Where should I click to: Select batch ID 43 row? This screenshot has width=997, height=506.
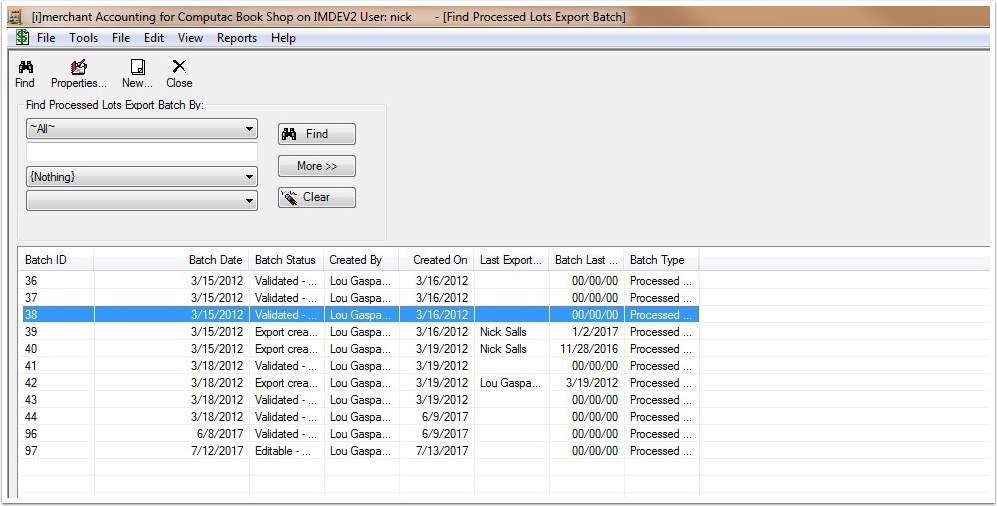(360, 400)
